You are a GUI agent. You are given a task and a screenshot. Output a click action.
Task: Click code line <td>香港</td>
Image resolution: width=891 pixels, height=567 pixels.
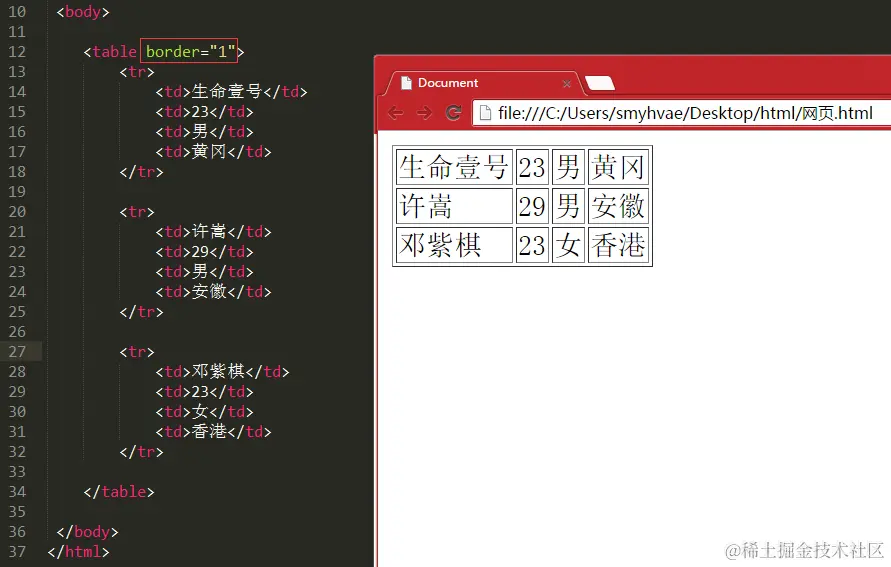[x=214, y=432]
